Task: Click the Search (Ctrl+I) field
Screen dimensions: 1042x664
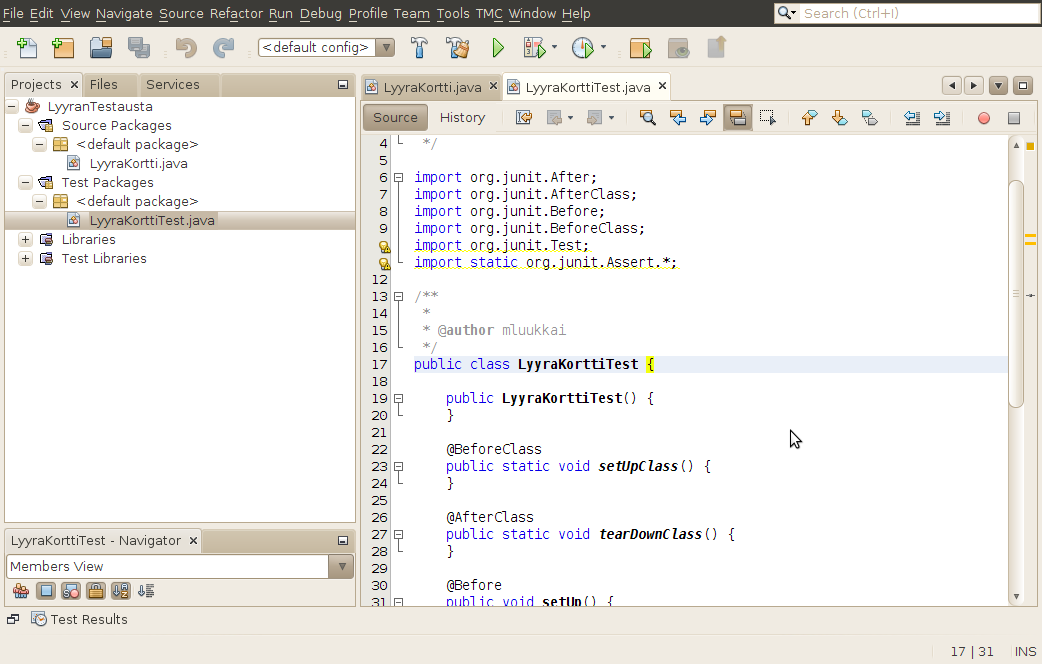Action: (x=909, y=13)
